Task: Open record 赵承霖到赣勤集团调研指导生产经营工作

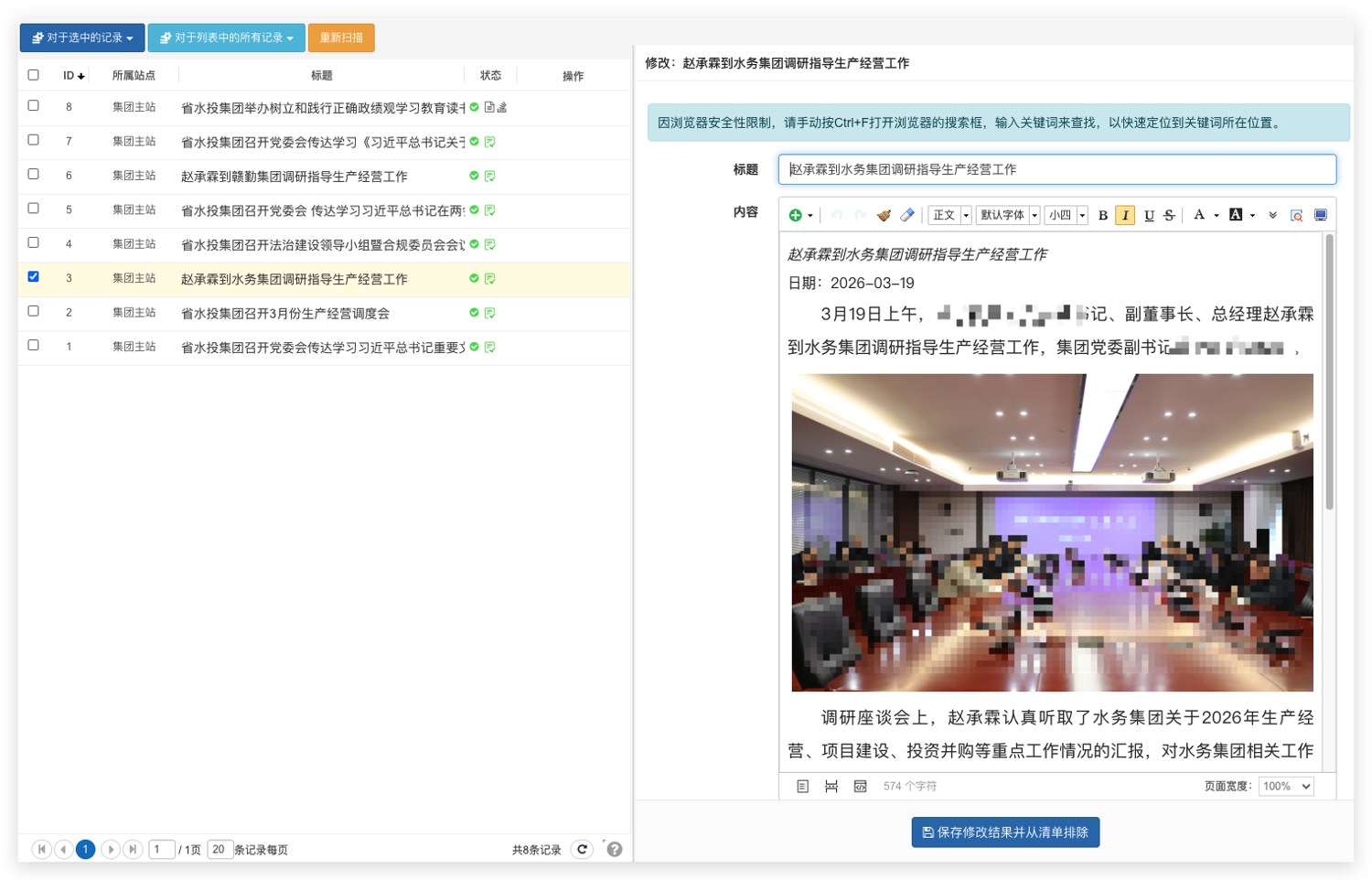Action: pos(295,177)
